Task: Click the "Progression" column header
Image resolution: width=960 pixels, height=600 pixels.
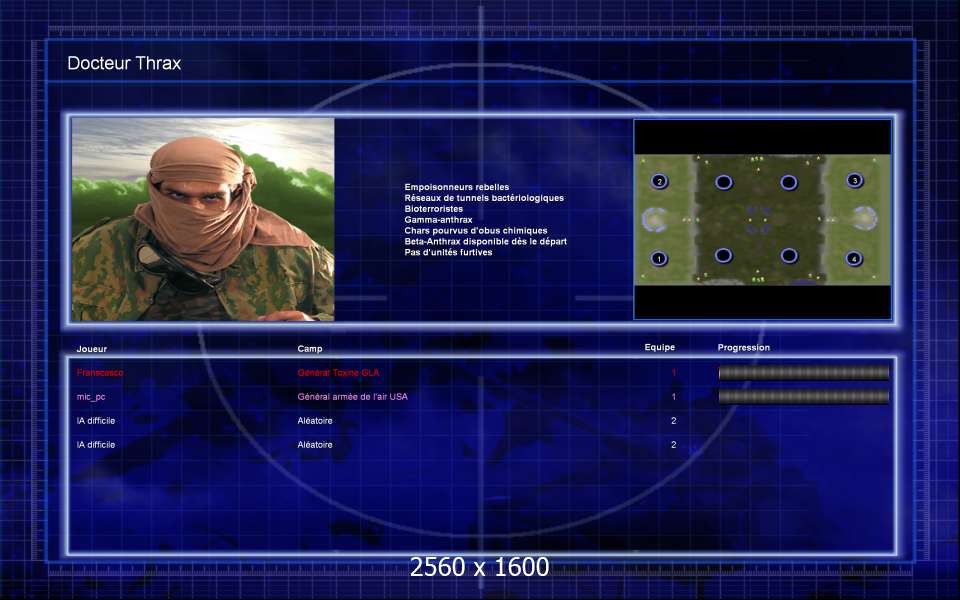Action: click(x=744, y=347)
